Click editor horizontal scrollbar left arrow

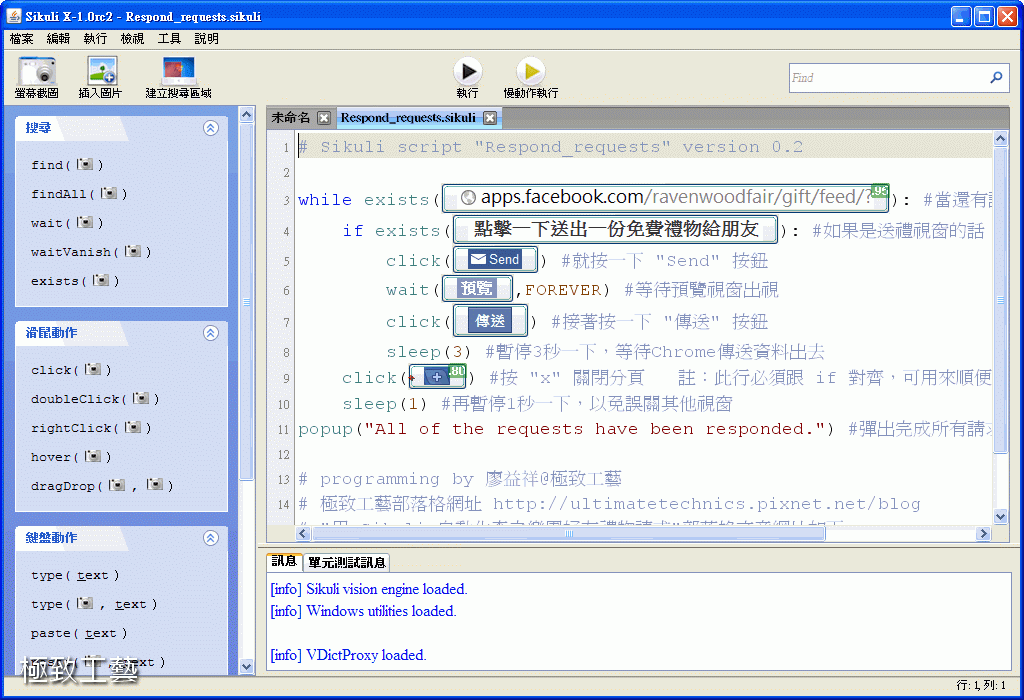coord(303,533)
